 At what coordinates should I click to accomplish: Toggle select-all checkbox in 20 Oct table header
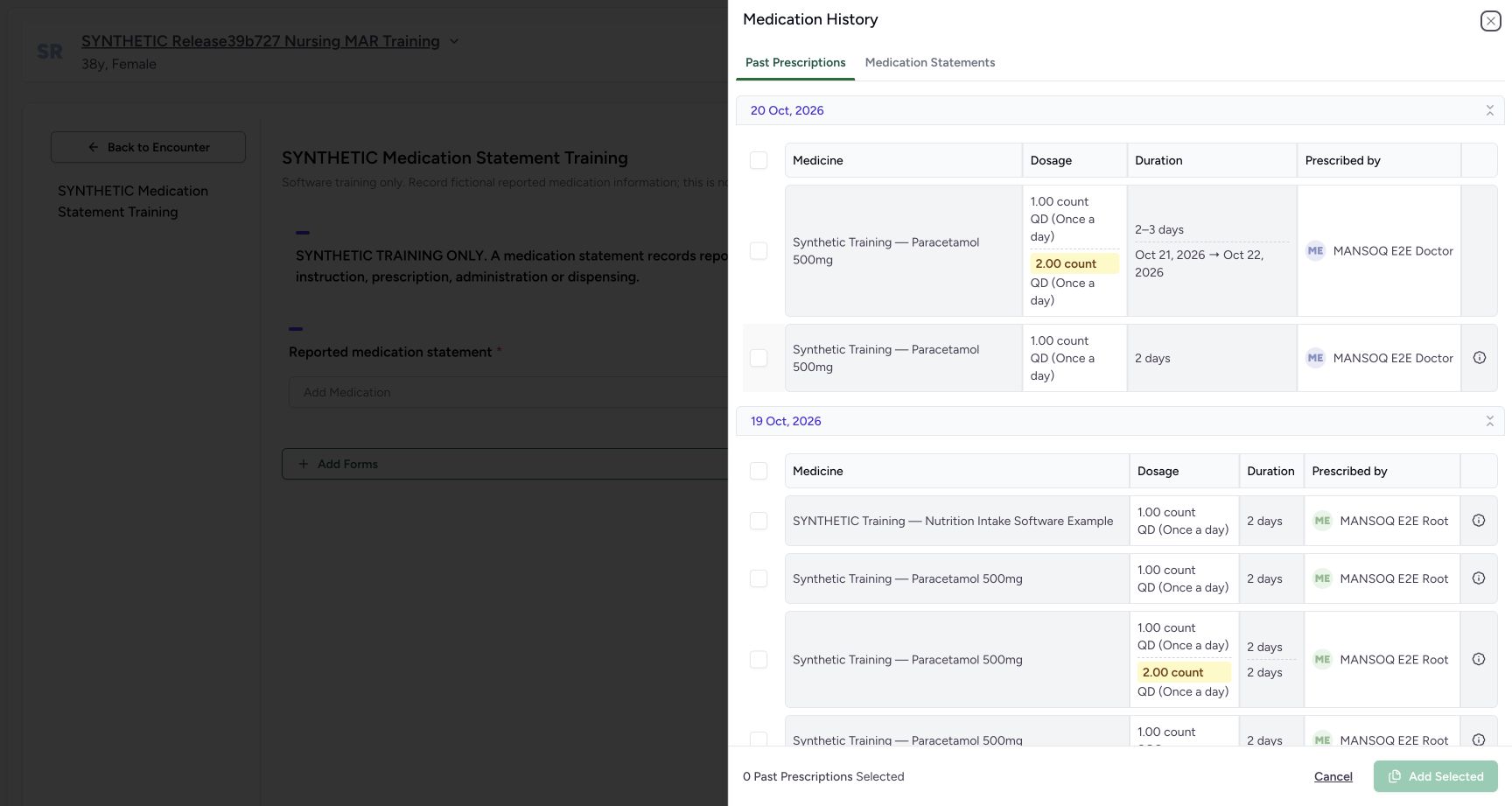(759, 160)
